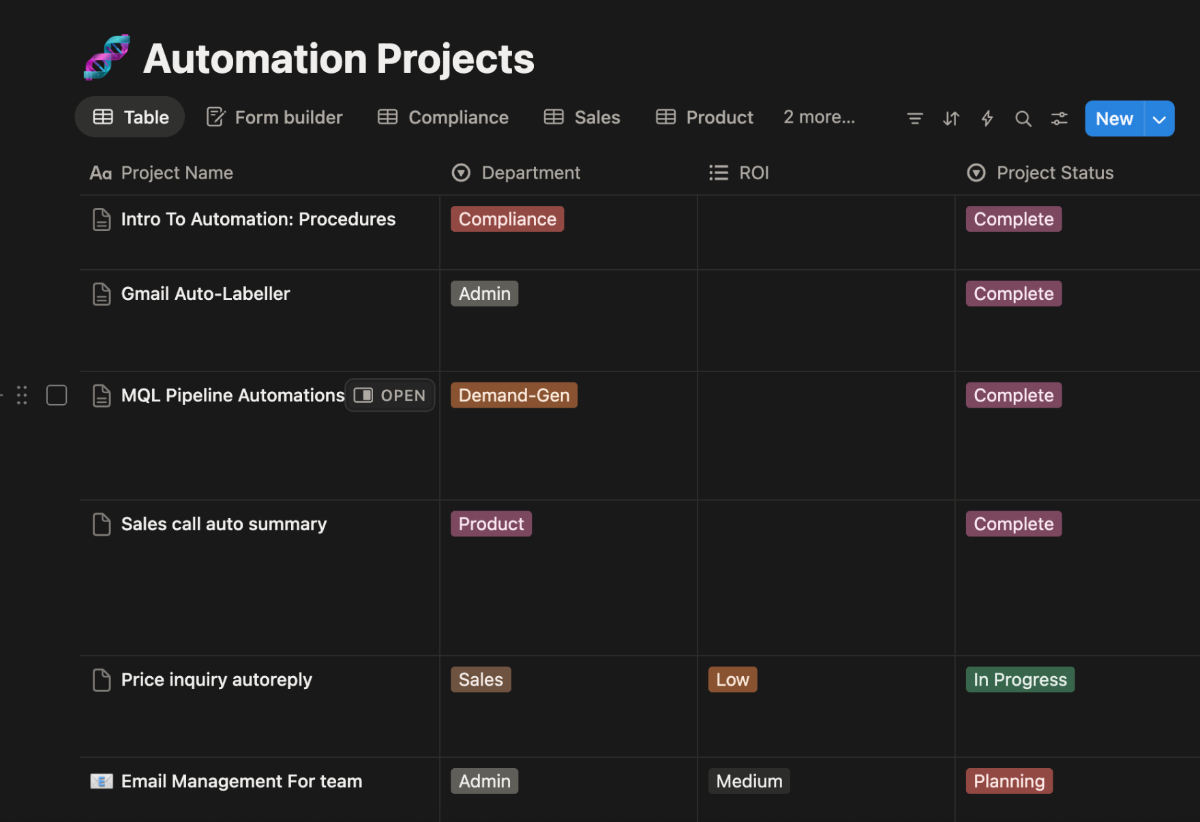The image size is (1200, 822).
Task: Open the Sales view tab
Action: click(x=582, y=117)
